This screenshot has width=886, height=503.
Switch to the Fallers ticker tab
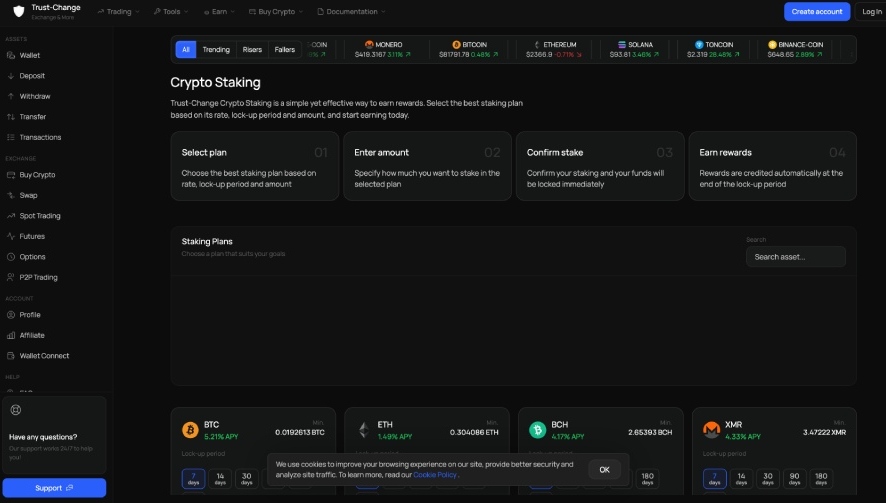point(285,50)
